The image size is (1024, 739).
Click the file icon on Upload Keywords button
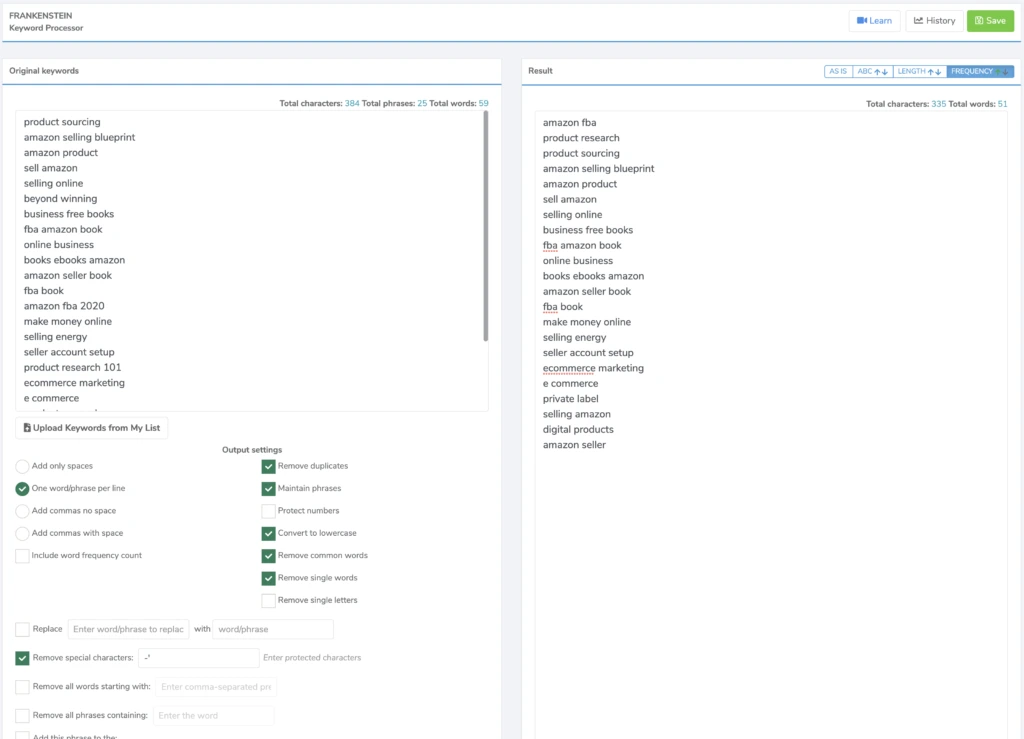(x=27, y=428)
